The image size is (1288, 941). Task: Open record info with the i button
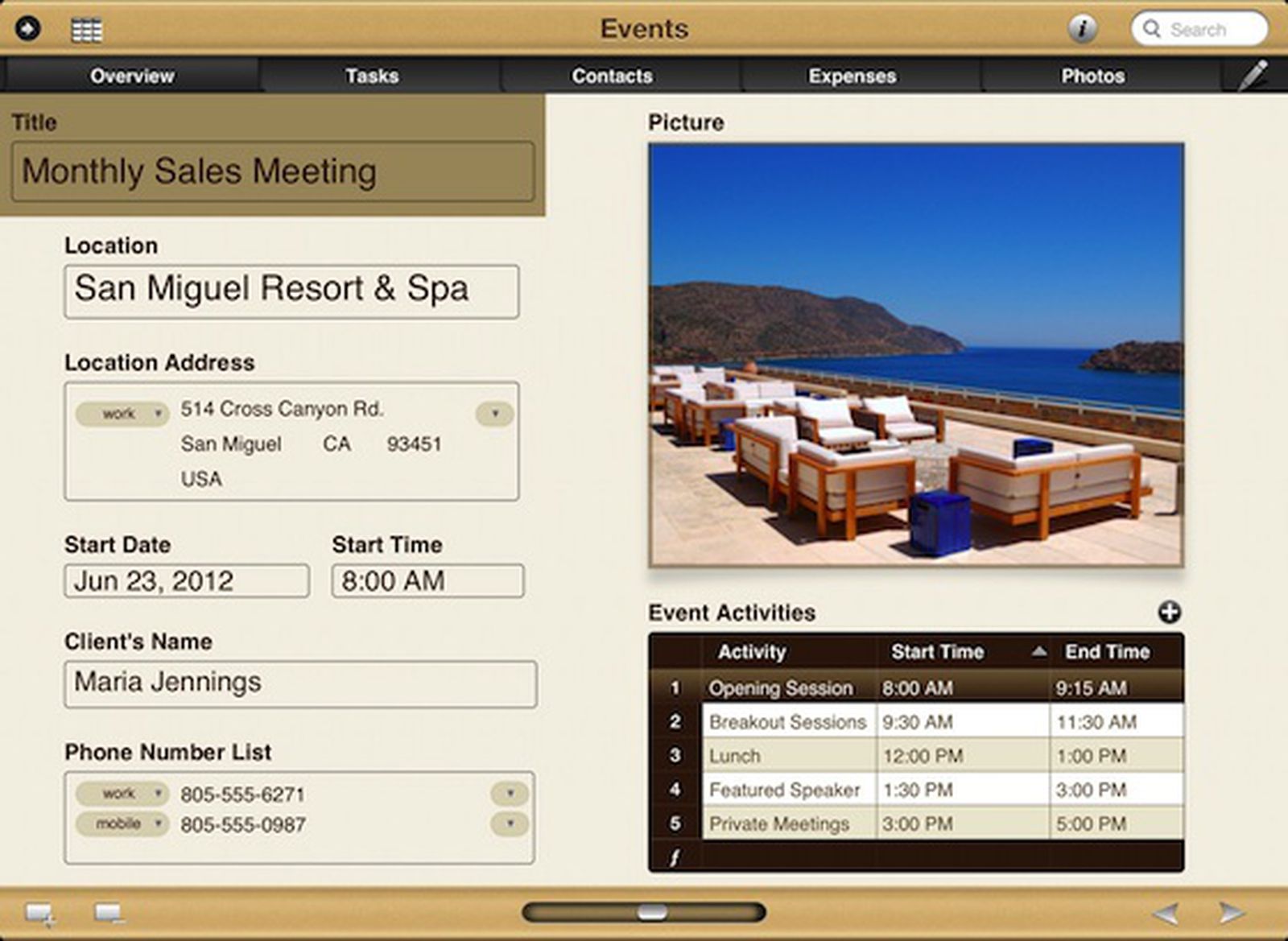click(1083, 28)
